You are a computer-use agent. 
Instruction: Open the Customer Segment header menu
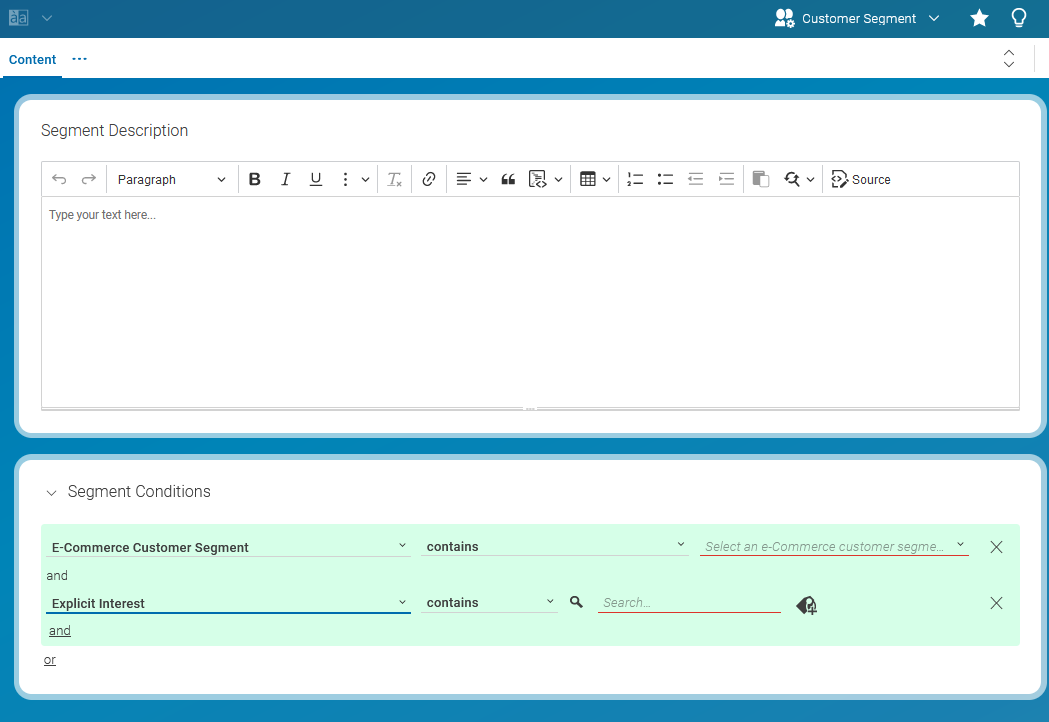coord(933,18)
